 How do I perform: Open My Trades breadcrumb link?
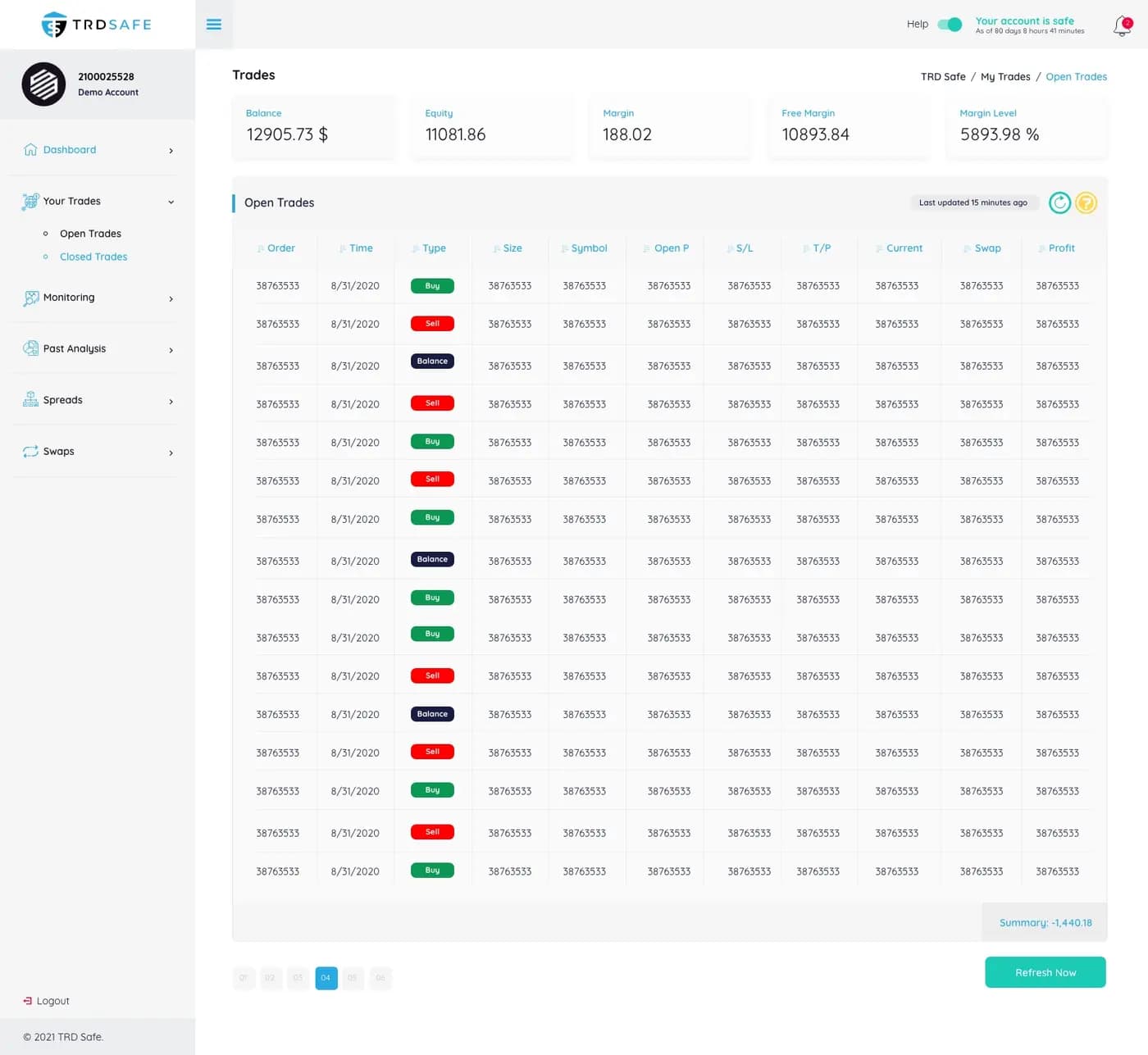[1005, 76]
